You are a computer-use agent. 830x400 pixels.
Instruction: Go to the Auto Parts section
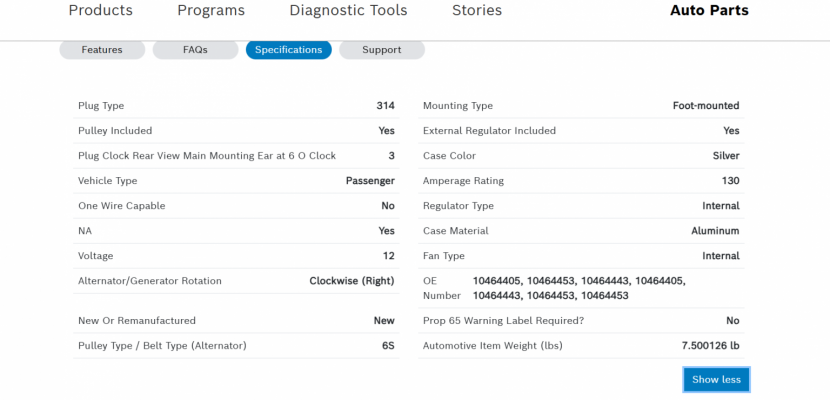[709, 10]
